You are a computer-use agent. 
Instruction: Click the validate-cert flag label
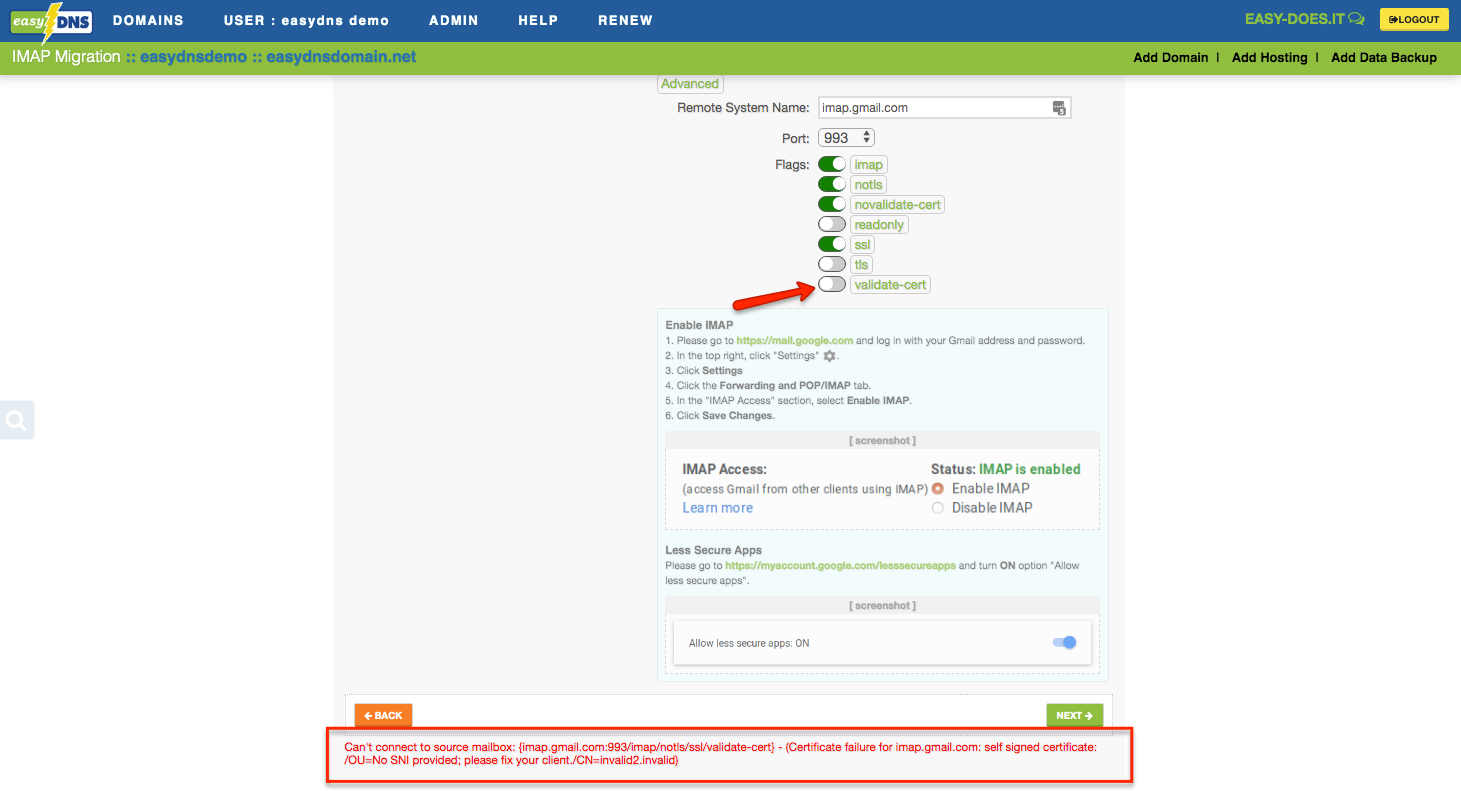[x=890, y=284]
